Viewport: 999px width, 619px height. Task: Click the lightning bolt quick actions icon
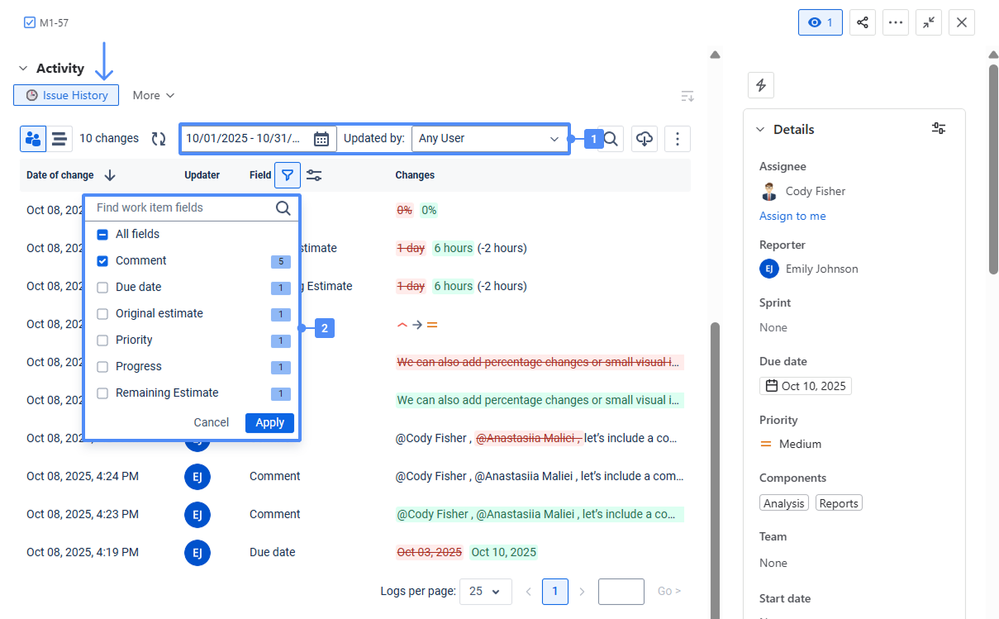coord(760,85)
